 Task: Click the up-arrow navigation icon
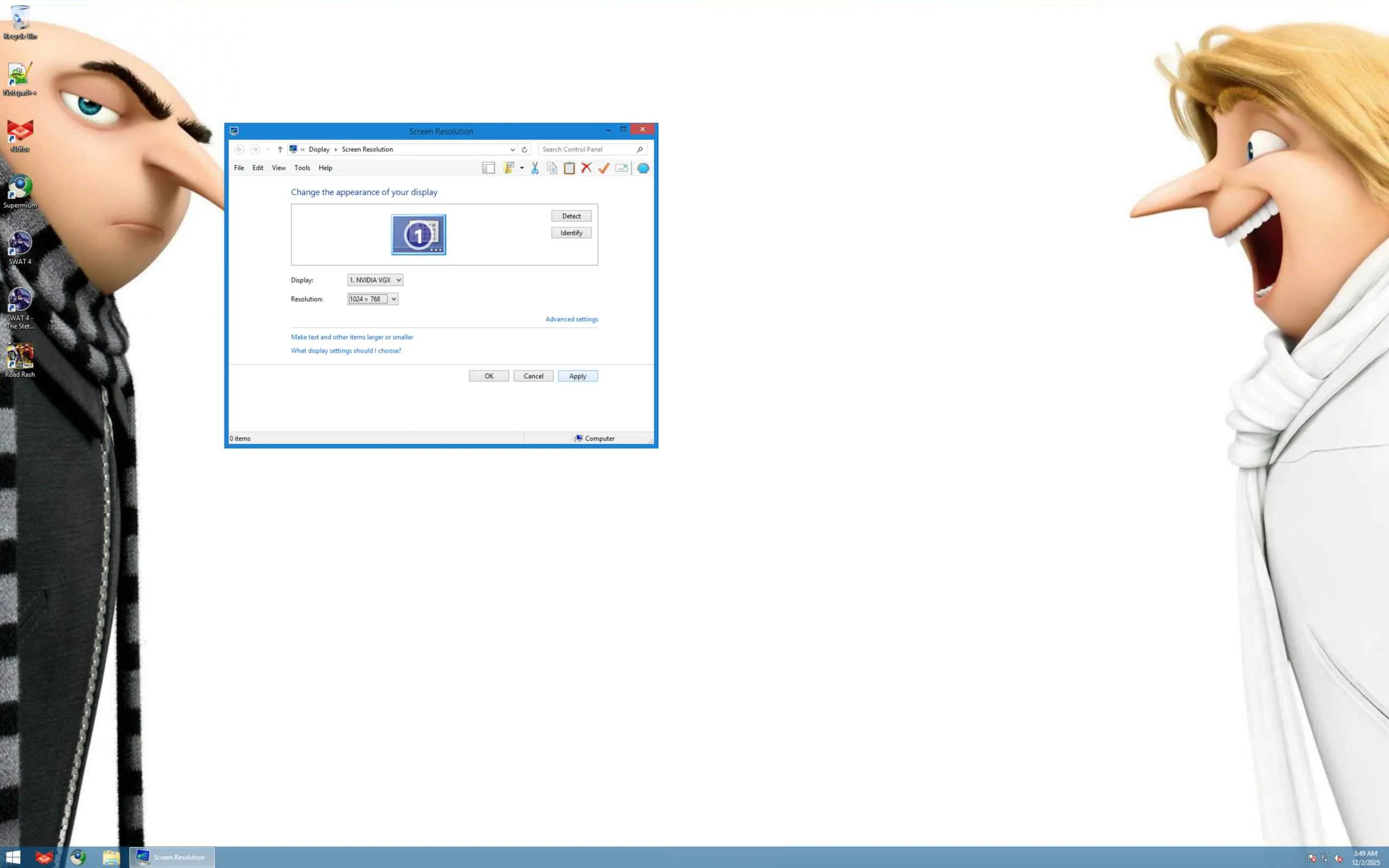(x=279, y=149)
